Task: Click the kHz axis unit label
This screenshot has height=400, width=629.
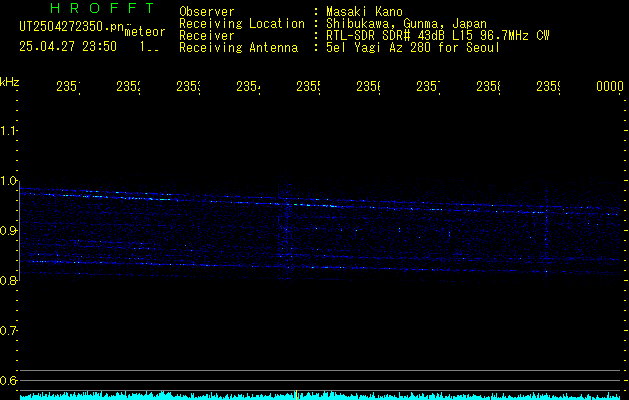Action: pos(10,82)
